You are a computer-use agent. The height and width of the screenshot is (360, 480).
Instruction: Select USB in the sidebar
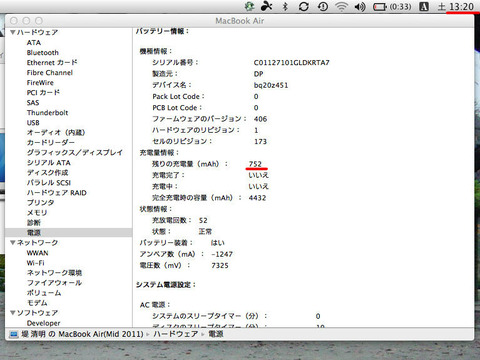pos(33,123)
